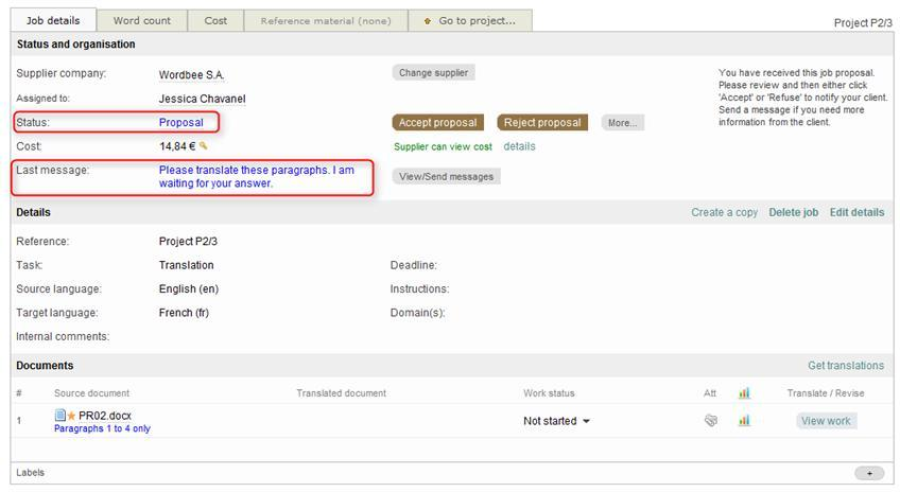Open the attachments icon in PR02.docx row
This screenshot has height=492, width=900.
coord(711,421)
